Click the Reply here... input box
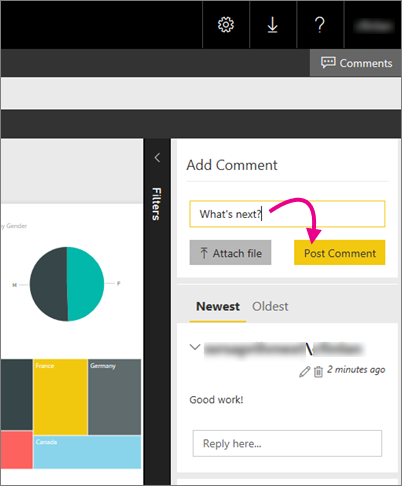The height and width of the screenshot is (486, 402). (287, 443)
